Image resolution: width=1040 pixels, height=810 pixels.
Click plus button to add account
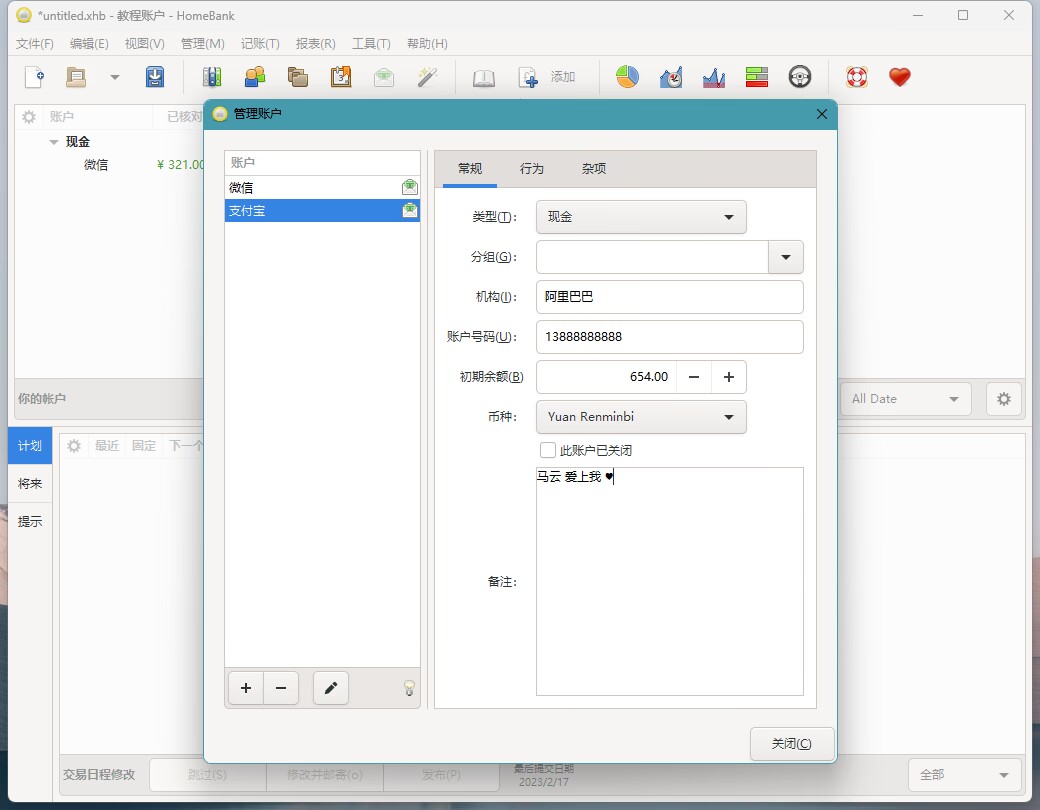pos(246,688)
